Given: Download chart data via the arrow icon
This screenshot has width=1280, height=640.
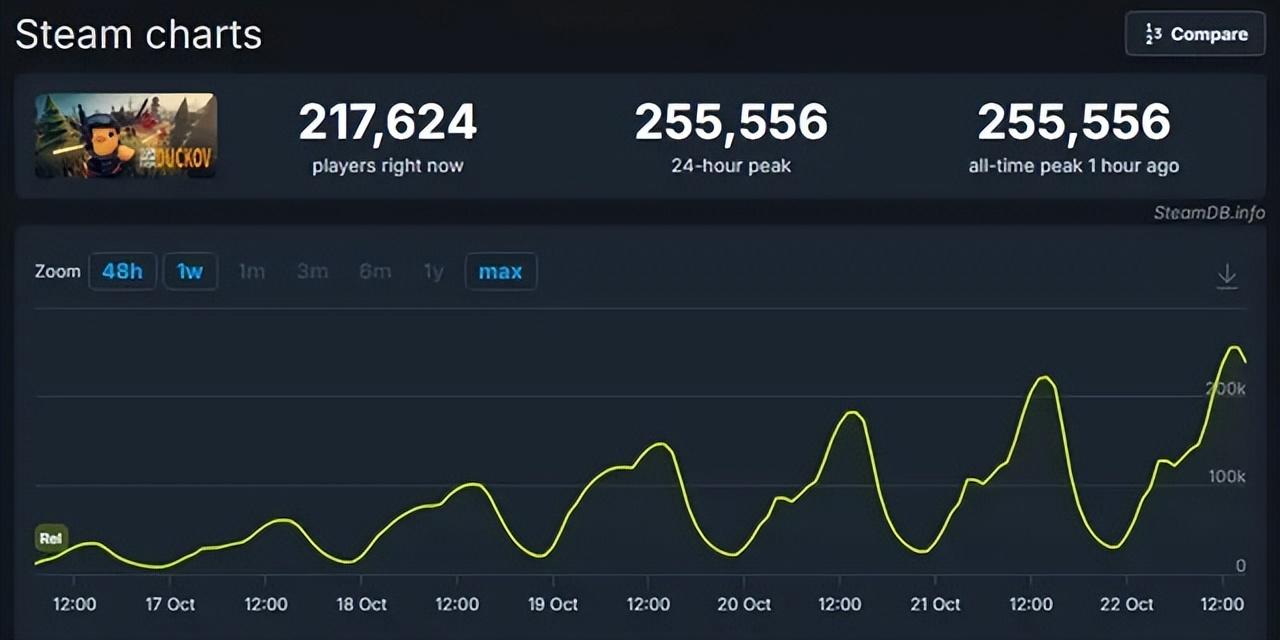Looking at the screenshot, I should 1227,276.
